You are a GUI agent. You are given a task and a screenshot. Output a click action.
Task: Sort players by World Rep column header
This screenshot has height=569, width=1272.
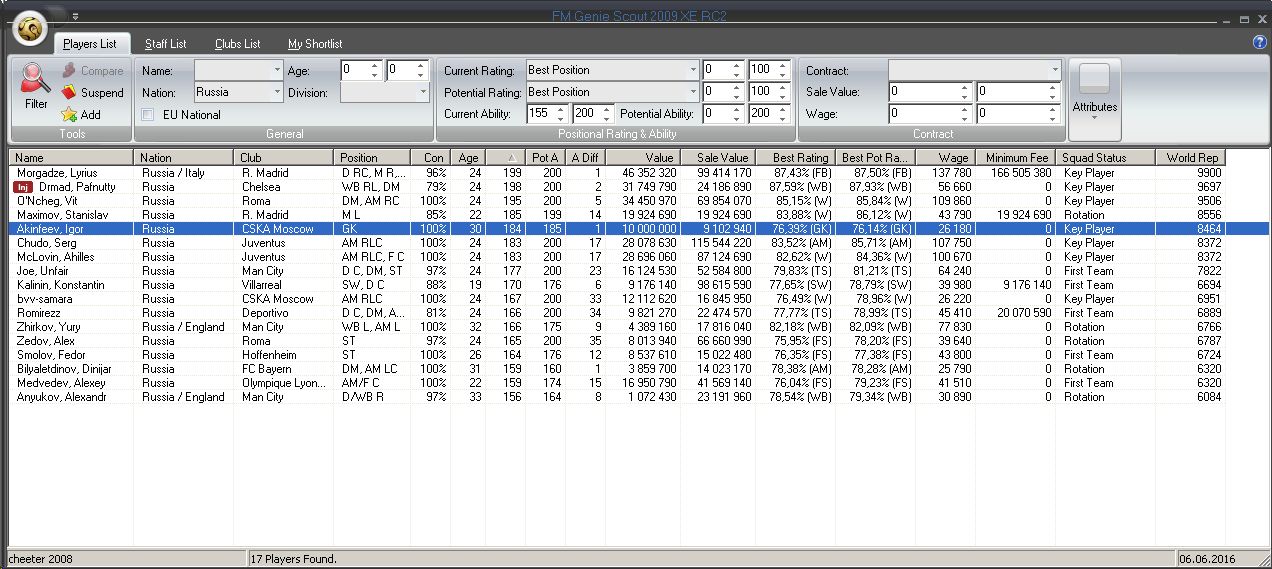tap(1190, 157)
